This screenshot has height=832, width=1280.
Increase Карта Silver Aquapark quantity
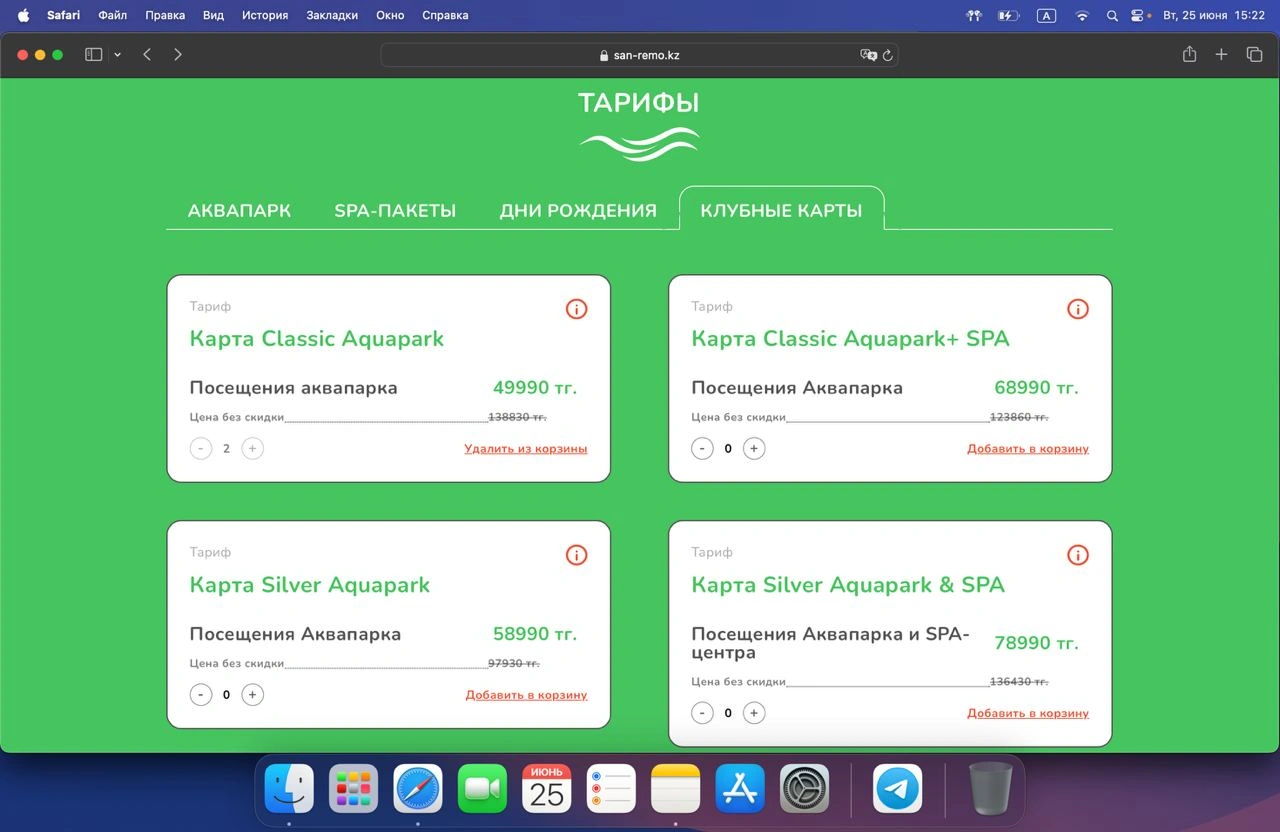tap(253, 695)
